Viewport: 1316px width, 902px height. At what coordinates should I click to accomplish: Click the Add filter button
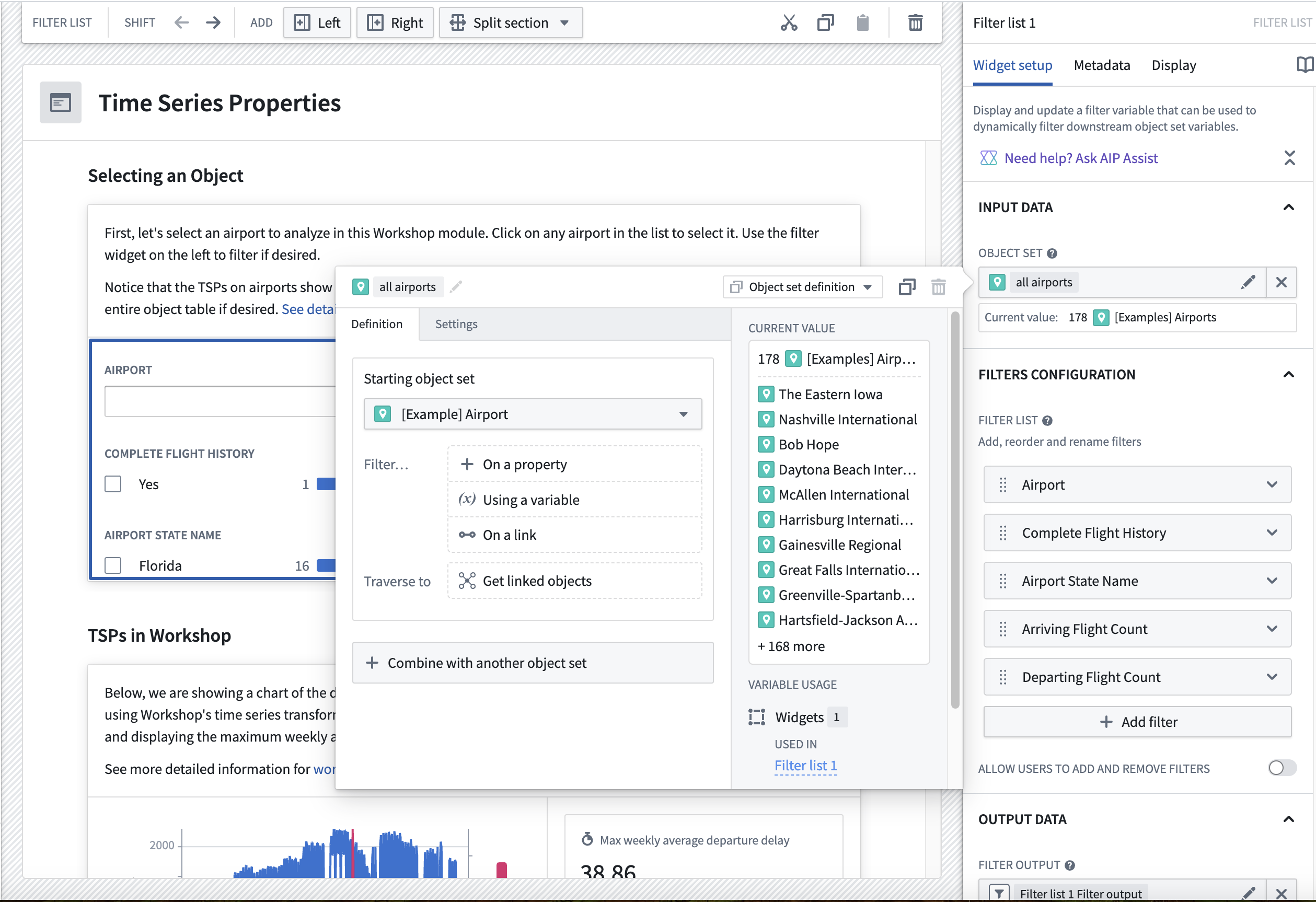click(x=1137, y=722)
